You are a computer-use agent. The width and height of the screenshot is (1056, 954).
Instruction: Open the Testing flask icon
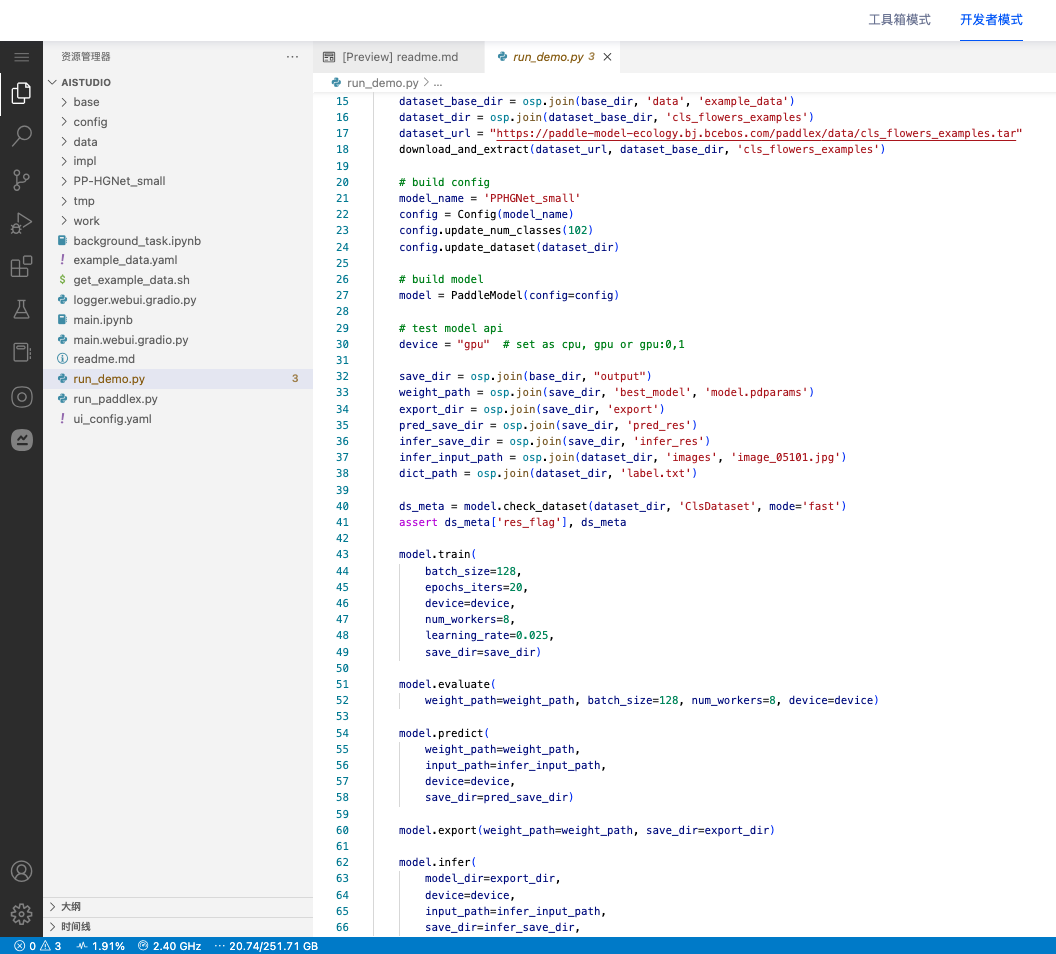point(21,309)
